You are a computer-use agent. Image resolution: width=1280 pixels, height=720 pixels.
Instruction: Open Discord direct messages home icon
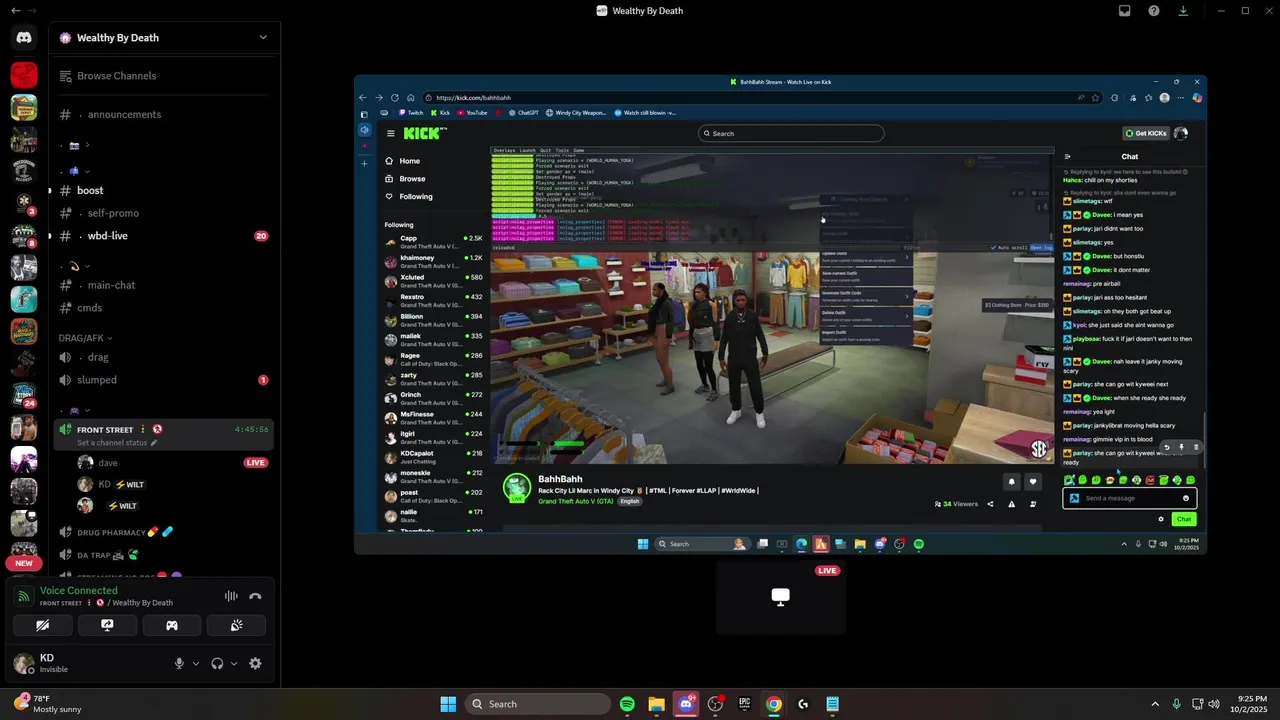click(x=24, y=38)
